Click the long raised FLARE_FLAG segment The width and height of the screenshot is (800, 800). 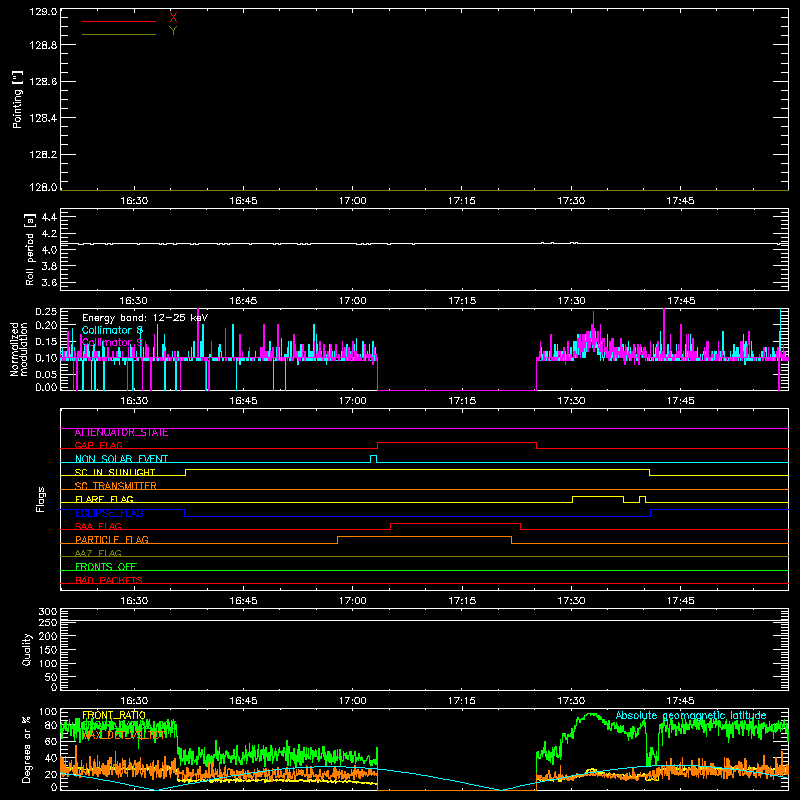[598, 496]
